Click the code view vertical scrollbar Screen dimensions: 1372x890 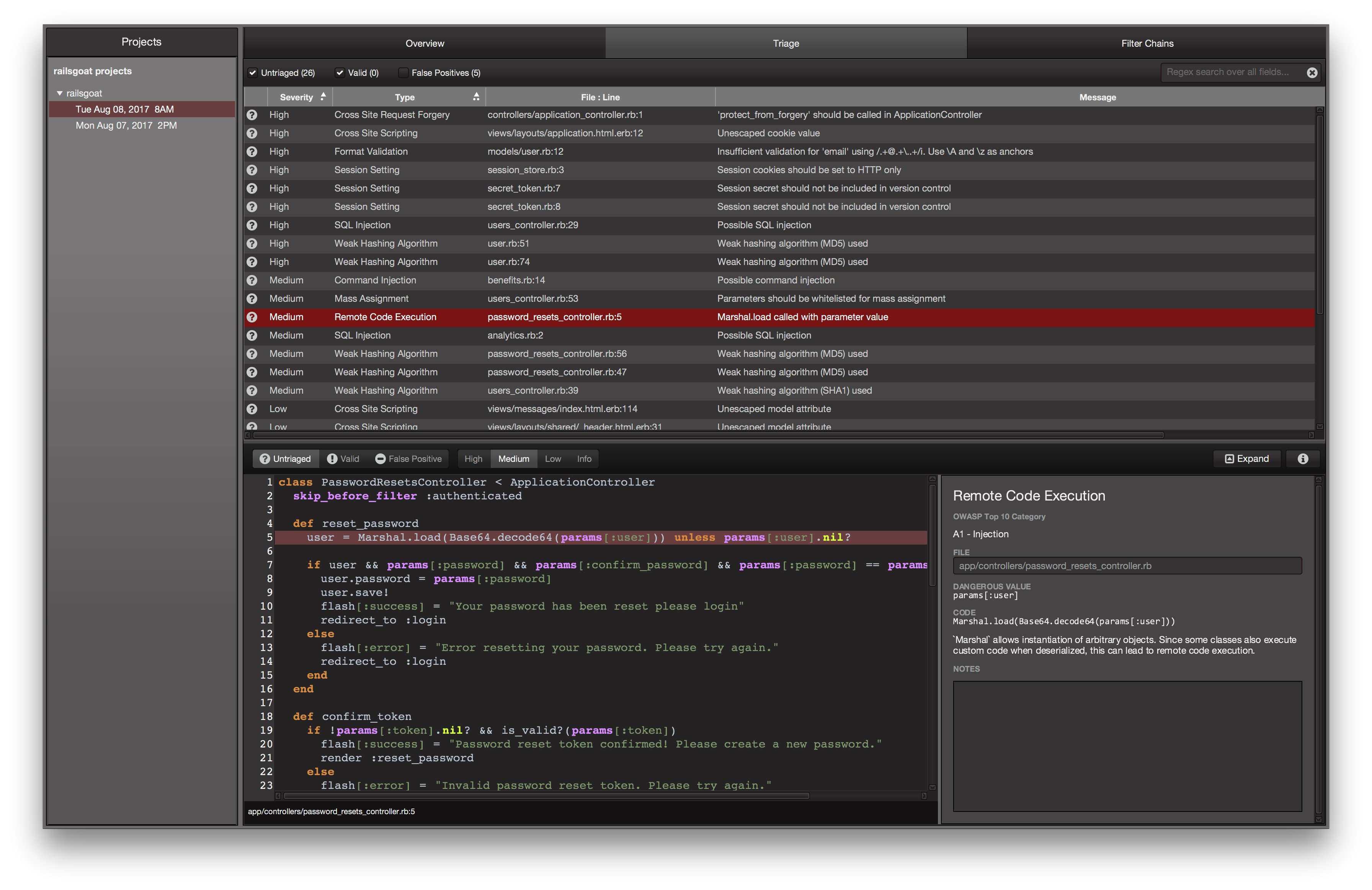coord(932,535)
